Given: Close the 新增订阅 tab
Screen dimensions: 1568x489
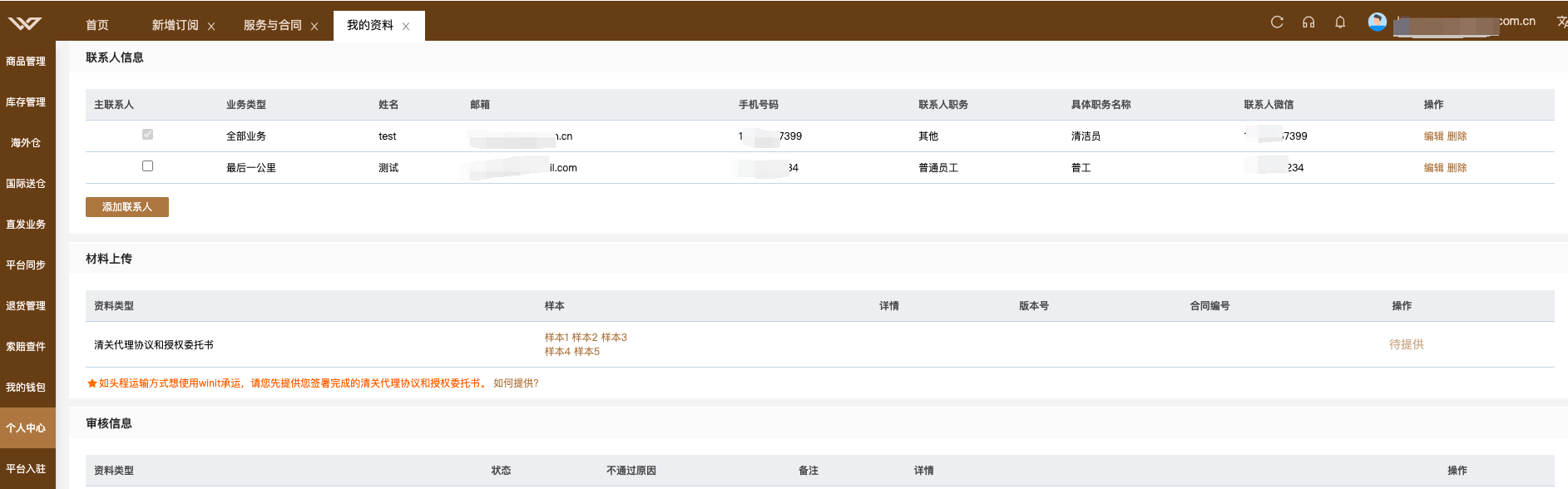Looking at the screenshot, I should pyautogui.click(x=211, y=27).
